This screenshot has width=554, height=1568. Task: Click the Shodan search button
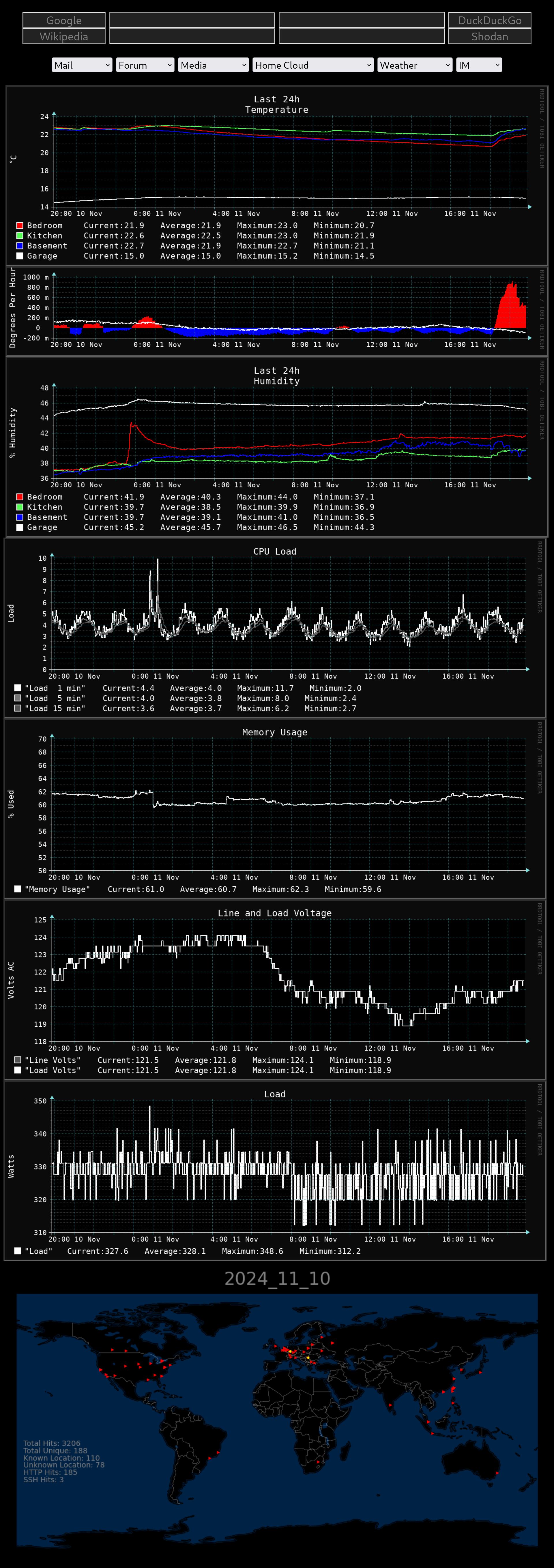coord(489,37)
